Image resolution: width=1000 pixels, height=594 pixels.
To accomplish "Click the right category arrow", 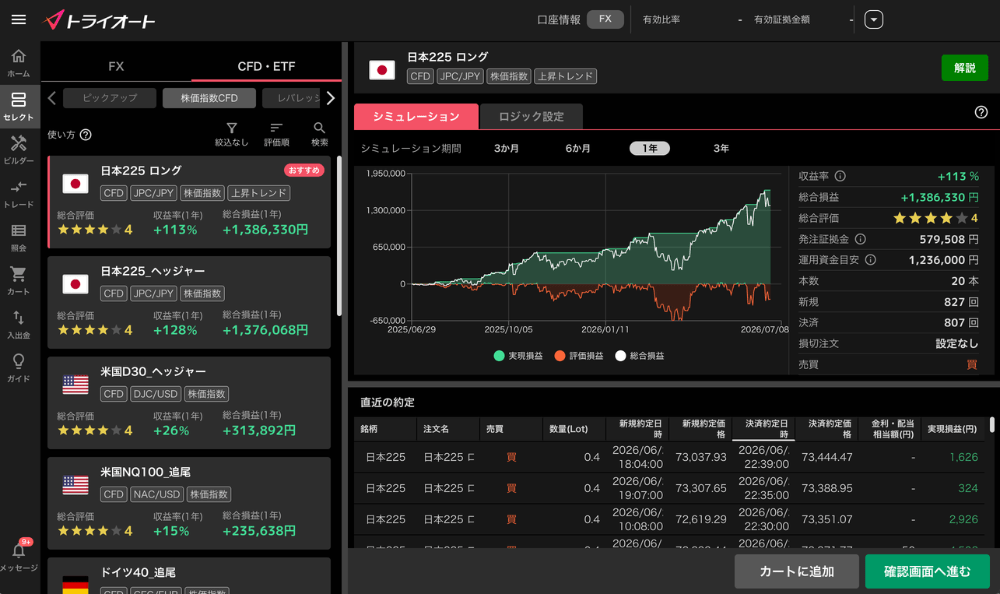I will tap(330, 98).
